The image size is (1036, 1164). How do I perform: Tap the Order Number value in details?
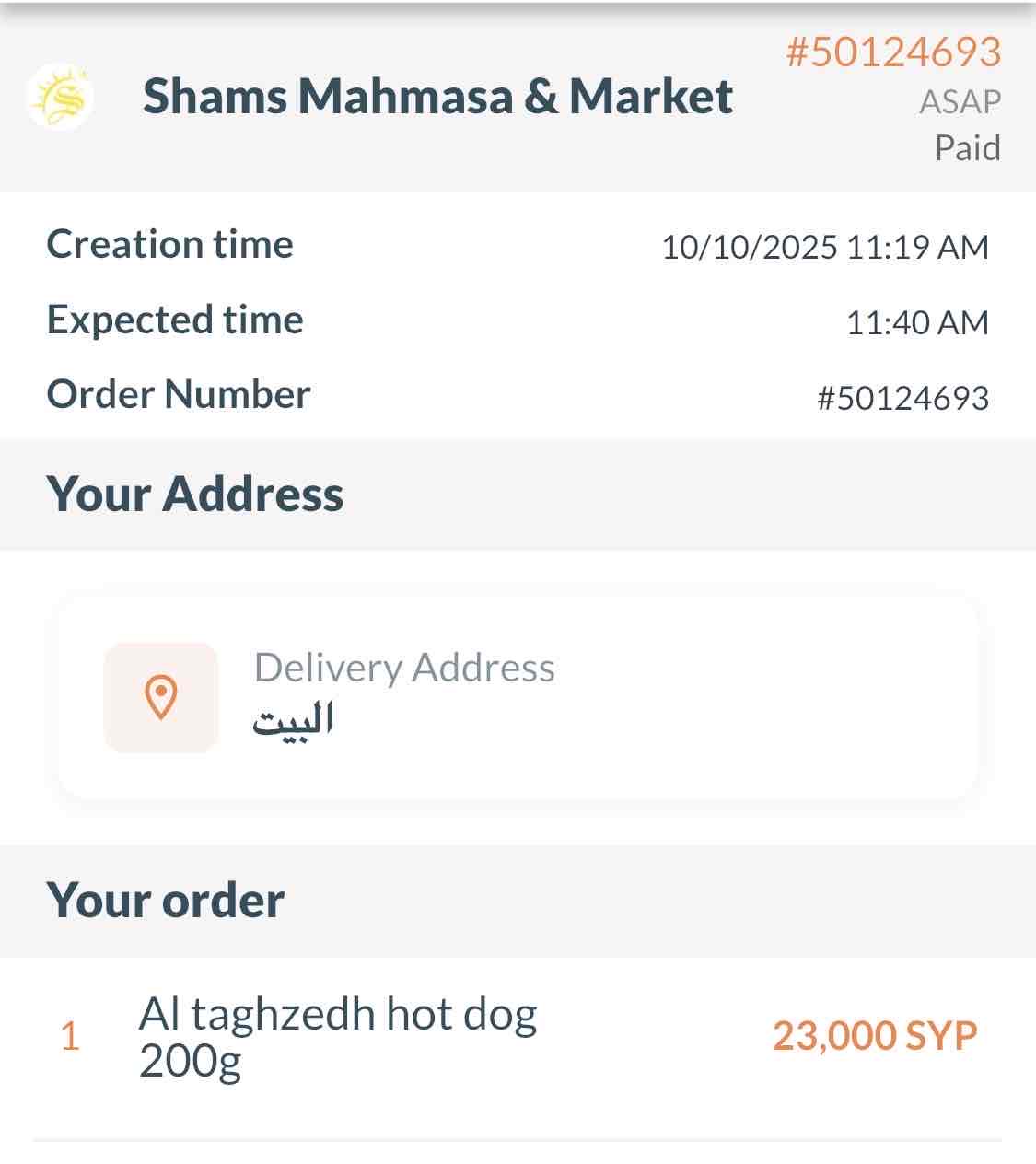coord(902,399)
